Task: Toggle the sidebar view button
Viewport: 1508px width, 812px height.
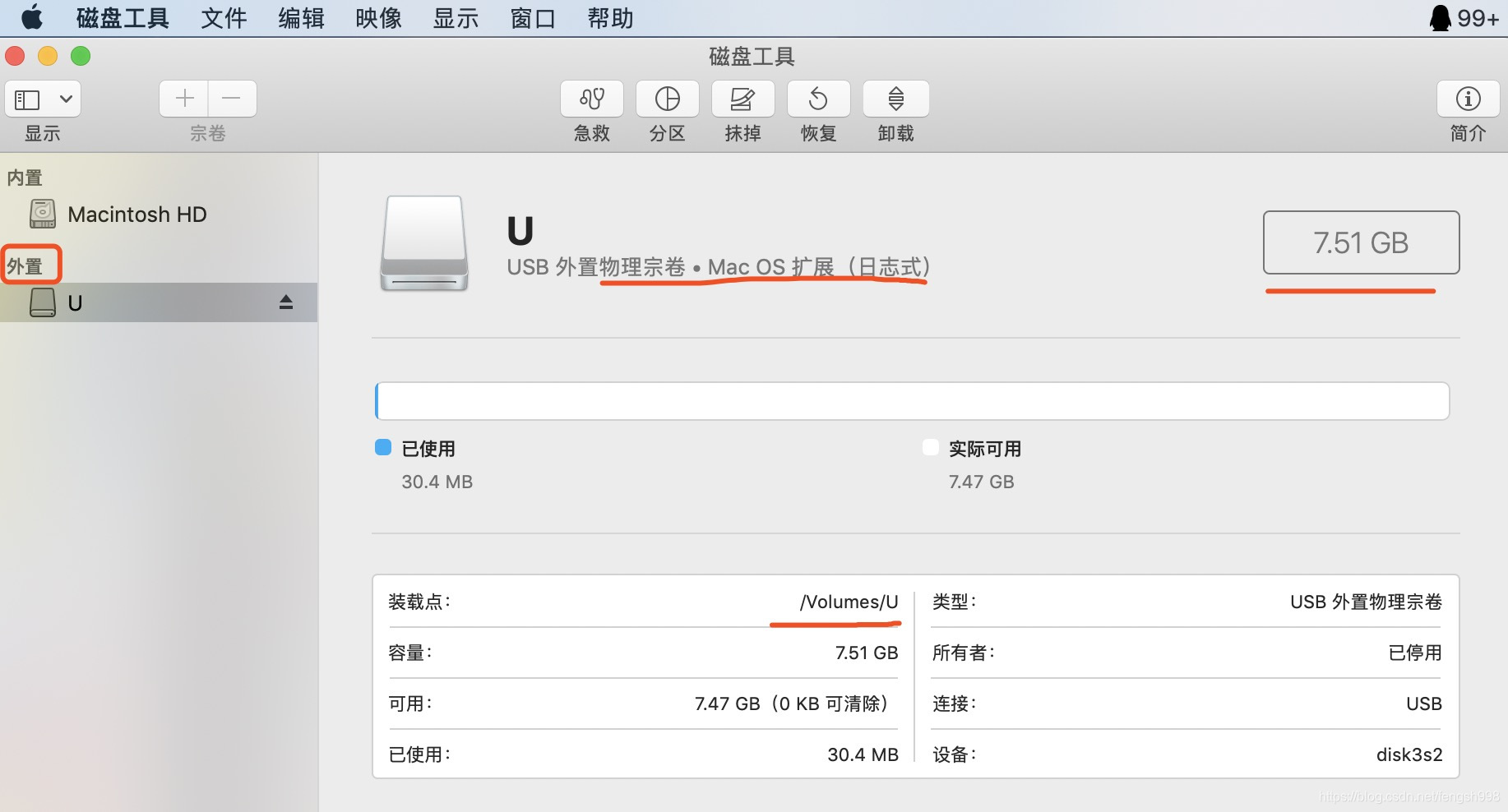Action: click(x=27, y=99)
